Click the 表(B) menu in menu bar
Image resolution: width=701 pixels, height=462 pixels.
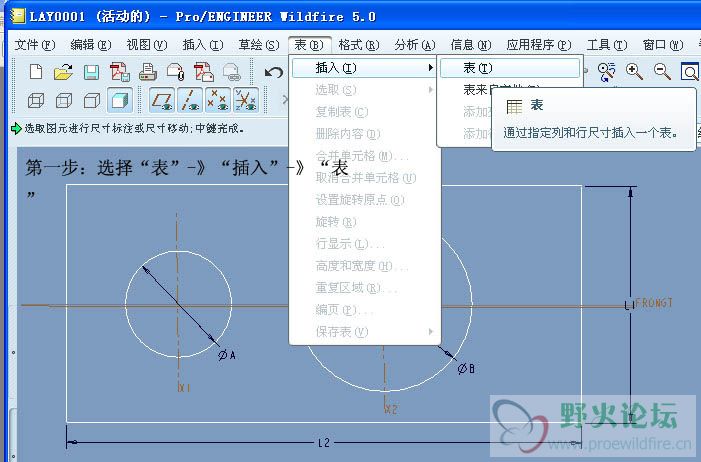pos(309,45)
